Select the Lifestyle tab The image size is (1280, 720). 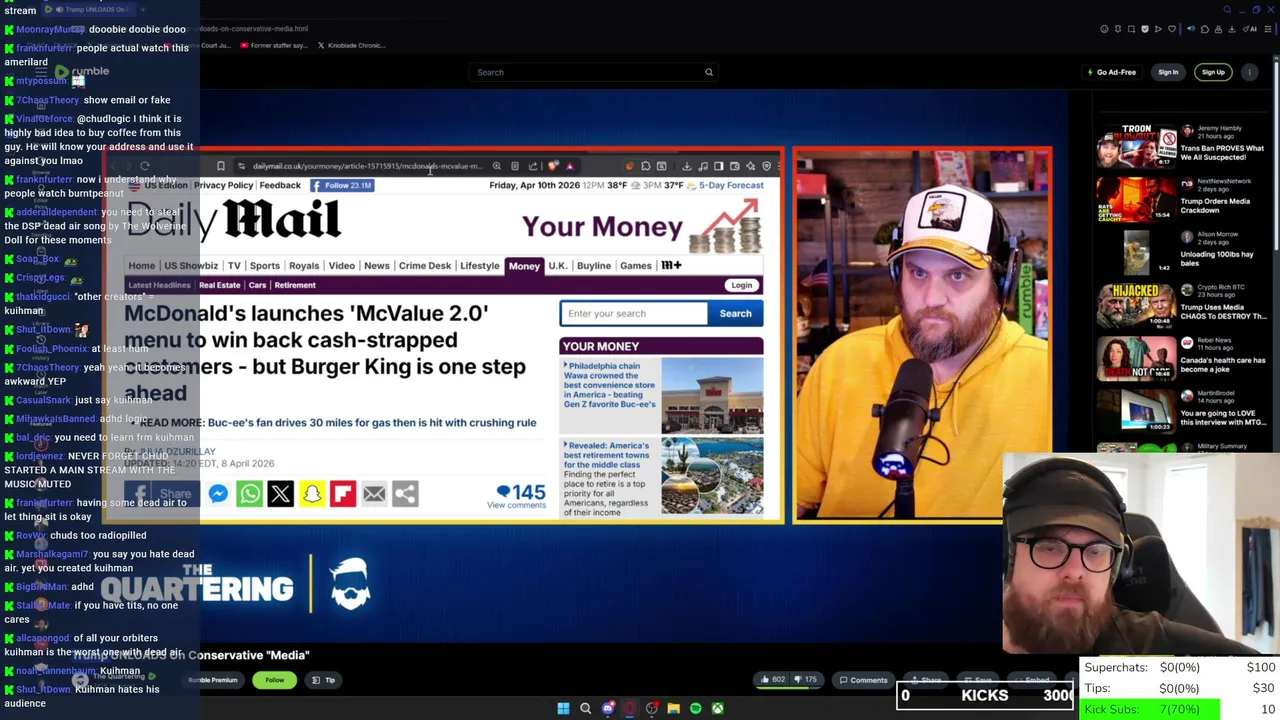479,266
